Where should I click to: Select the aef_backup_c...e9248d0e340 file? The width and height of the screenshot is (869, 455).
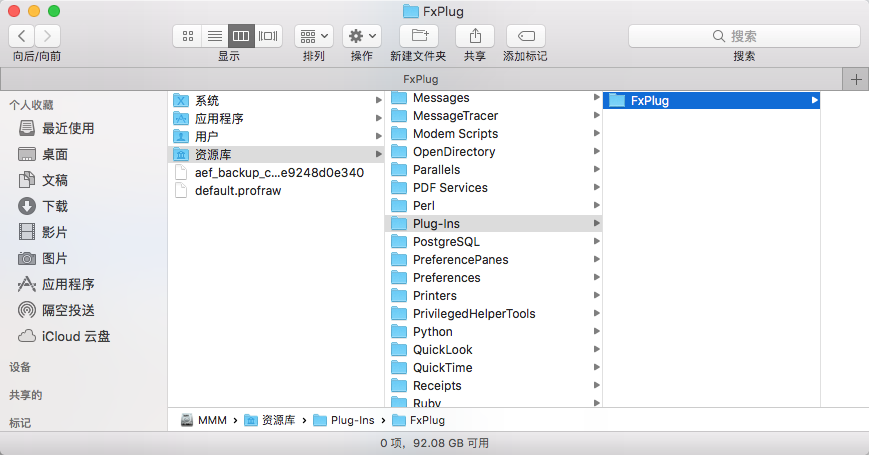[276, 172]
